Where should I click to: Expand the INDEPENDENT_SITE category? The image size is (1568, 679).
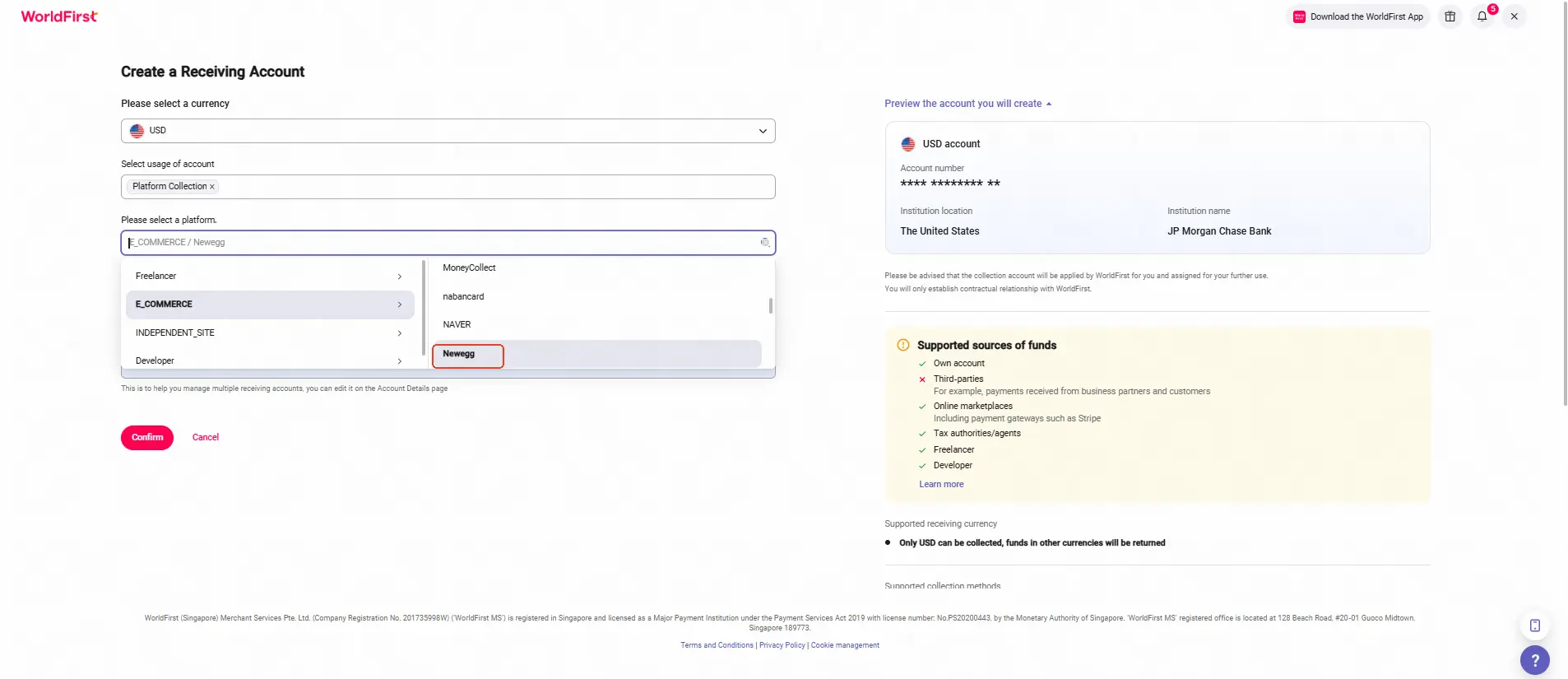[270, 333]
